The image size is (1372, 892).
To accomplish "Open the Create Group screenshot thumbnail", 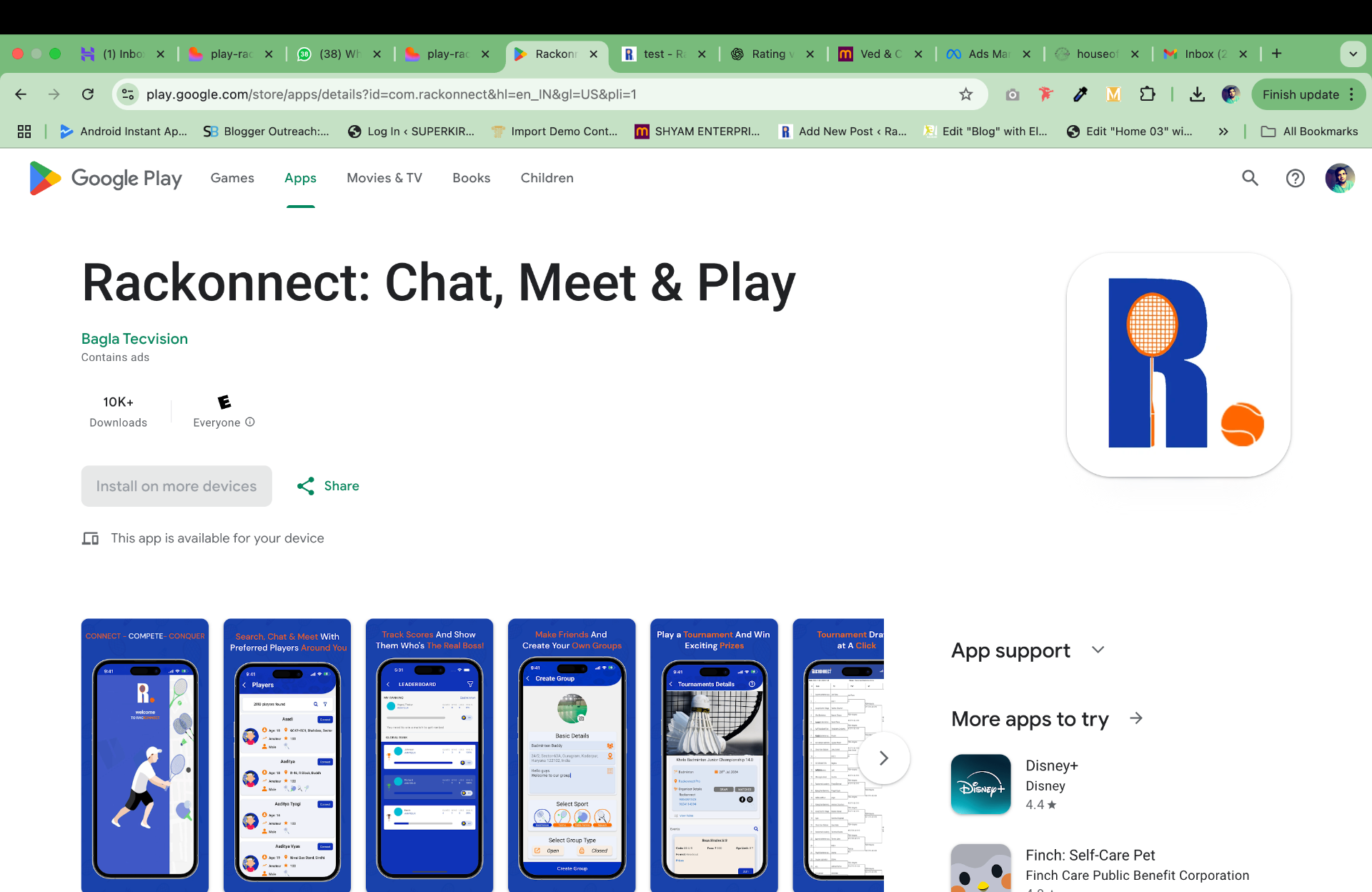I will click(x=572, y=755).
